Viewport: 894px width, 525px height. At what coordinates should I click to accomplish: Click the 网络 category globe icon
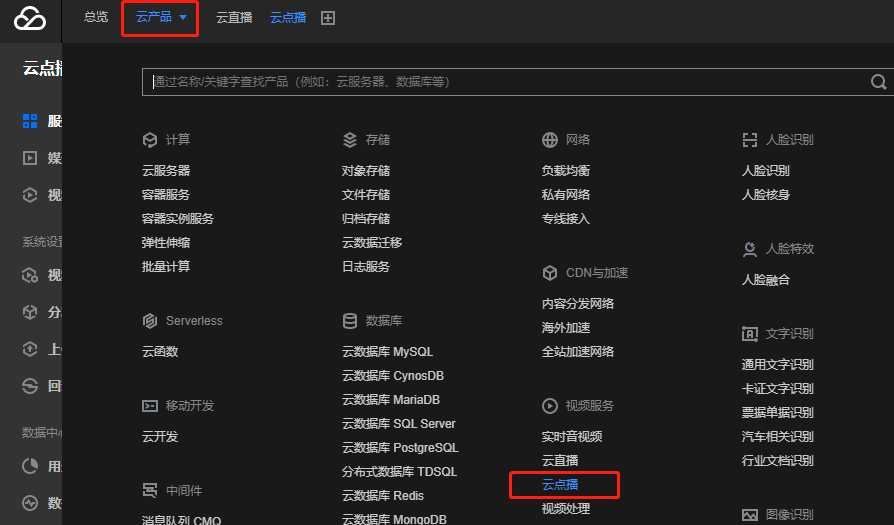[550, 140]
